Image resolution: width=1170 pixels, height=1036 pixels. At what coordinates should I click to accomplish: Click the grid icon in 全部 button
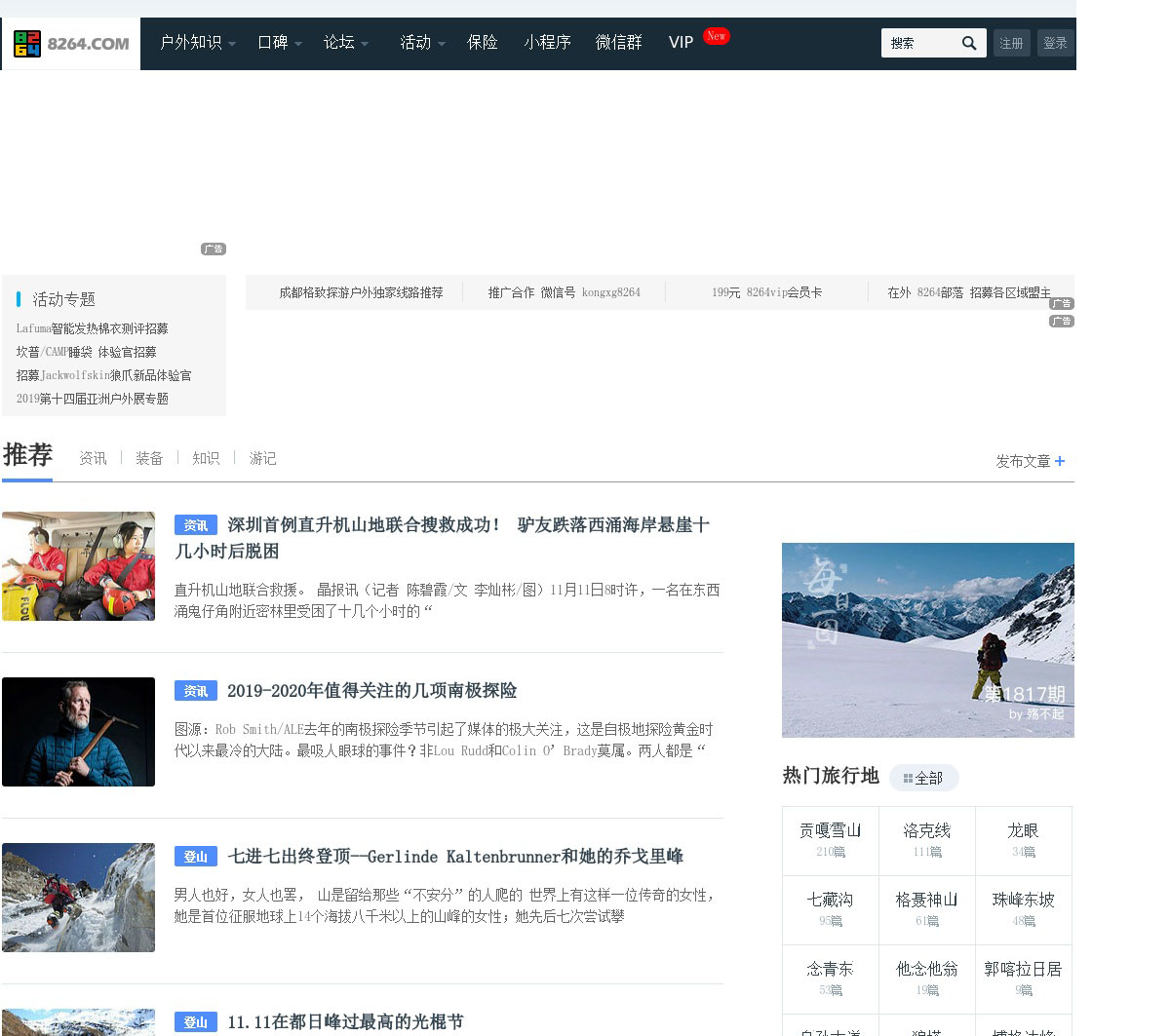908,778
